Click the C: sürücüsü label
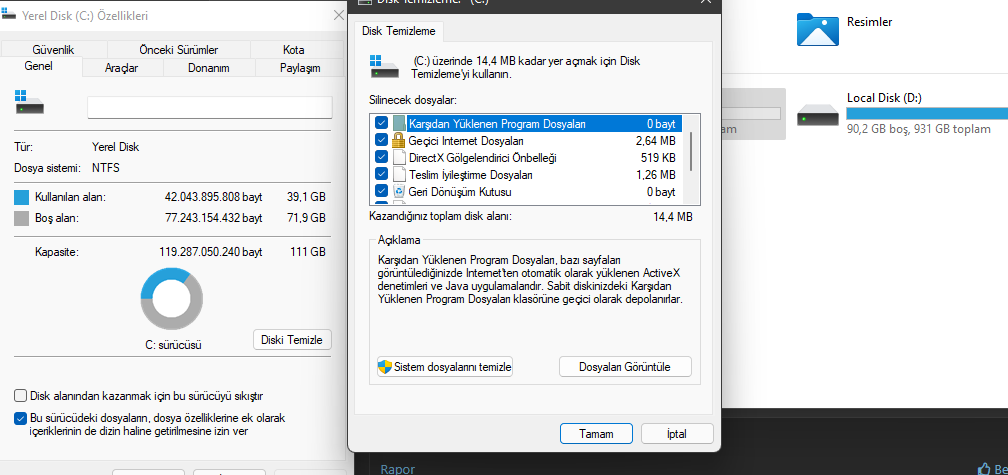1008x475 pixels. pyautogui.click(x=174, y=345)
